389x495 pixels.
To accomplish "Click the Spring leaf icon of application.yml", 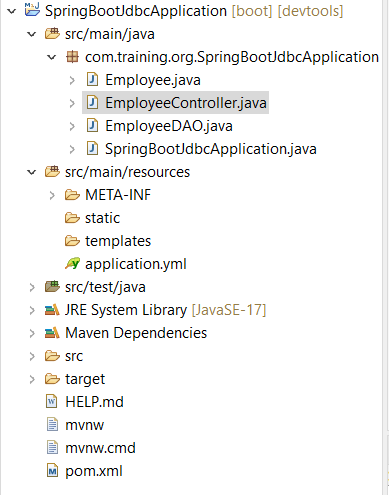I will 72,263.
